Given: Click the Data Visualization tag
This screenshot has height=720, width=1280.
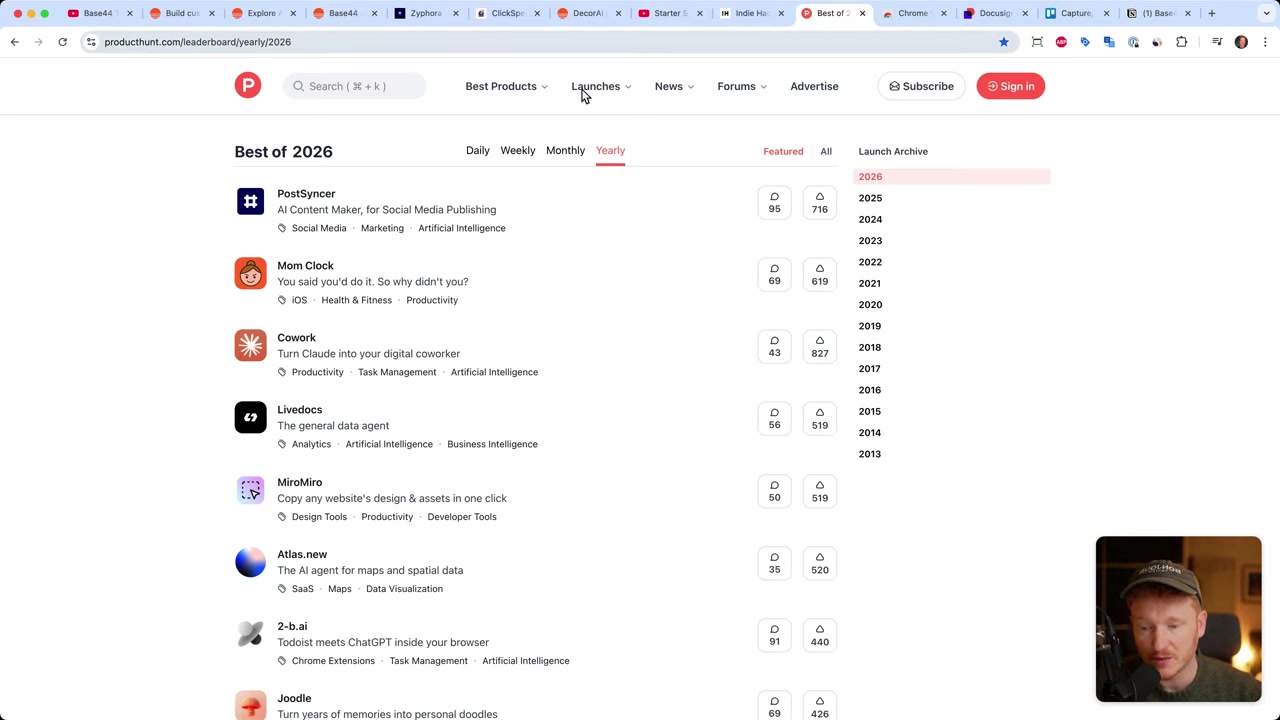Looking at the screenshot, I should click(404, 589).
